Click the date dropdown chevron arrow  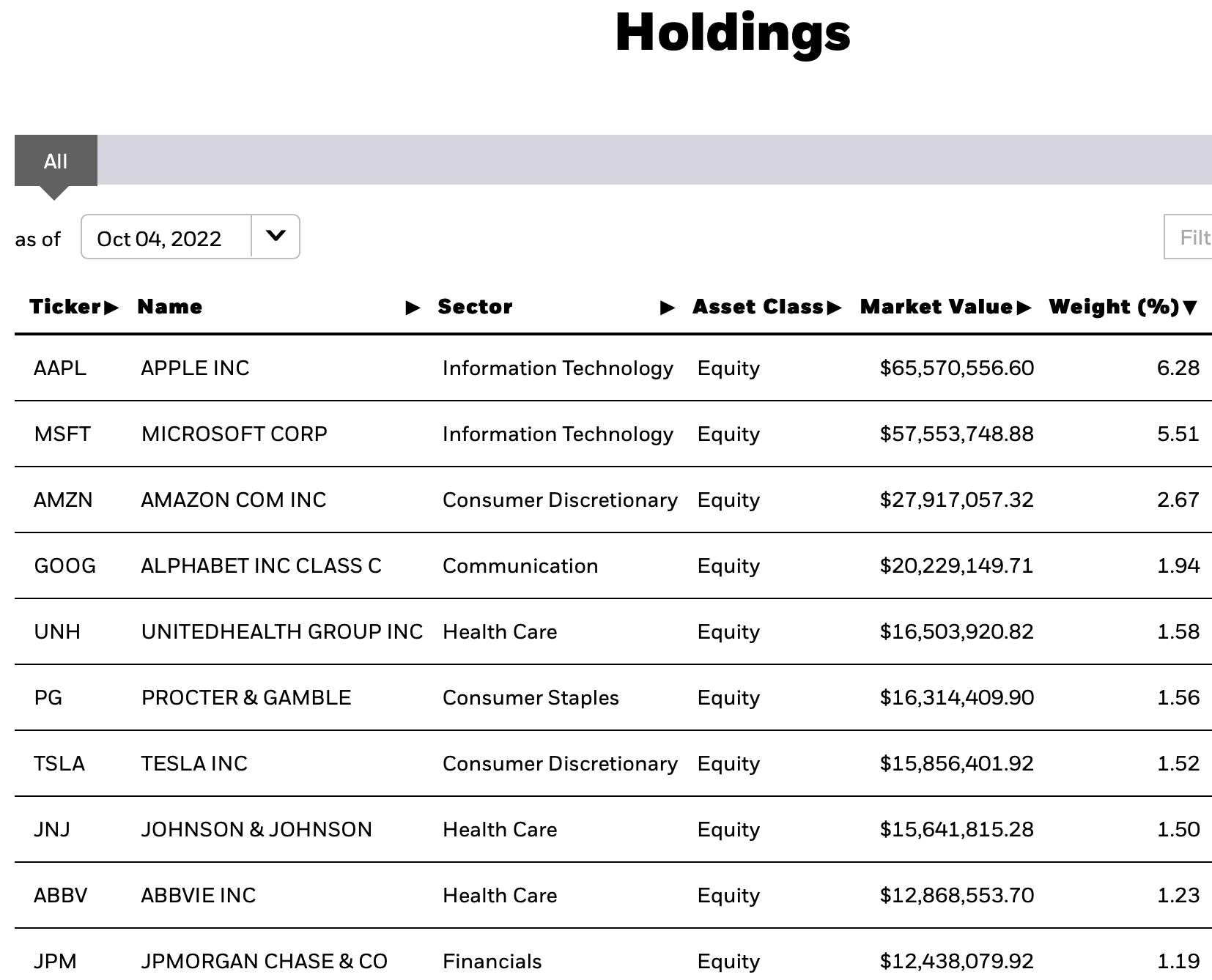(x=276, y=236)
